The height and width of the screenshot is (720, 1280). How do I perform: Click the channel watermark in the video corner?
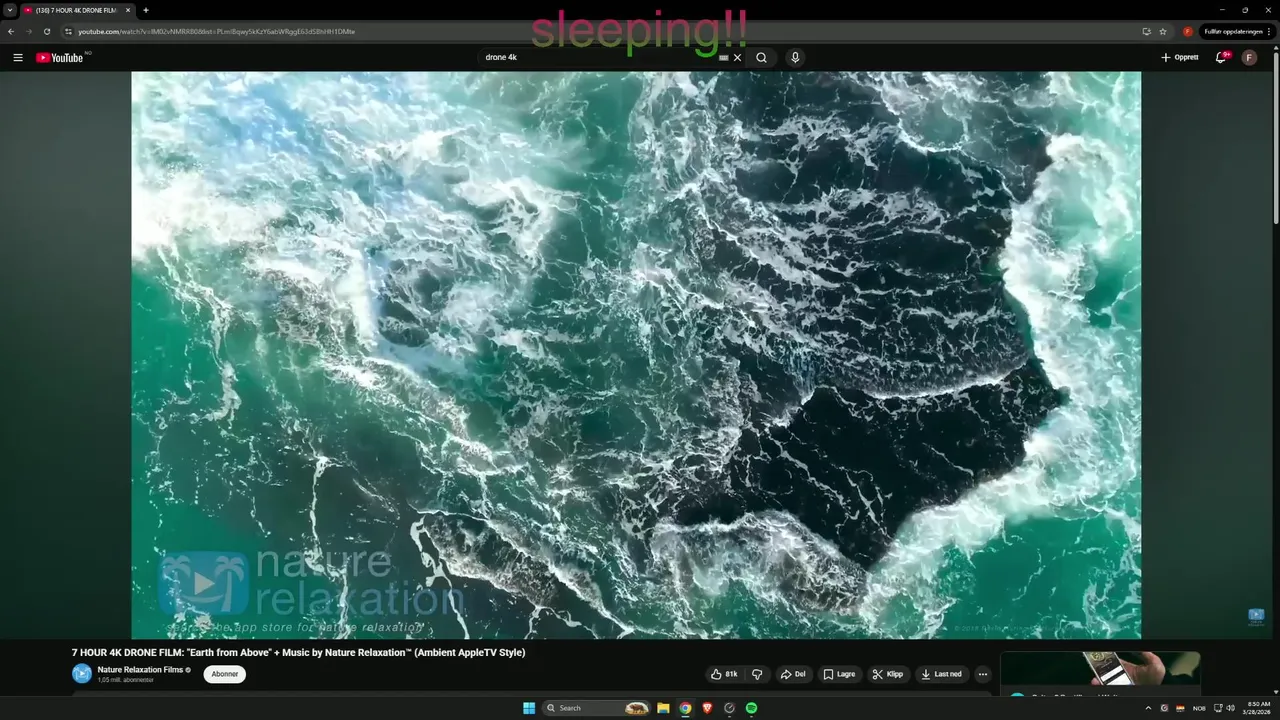pos(1256,616)
